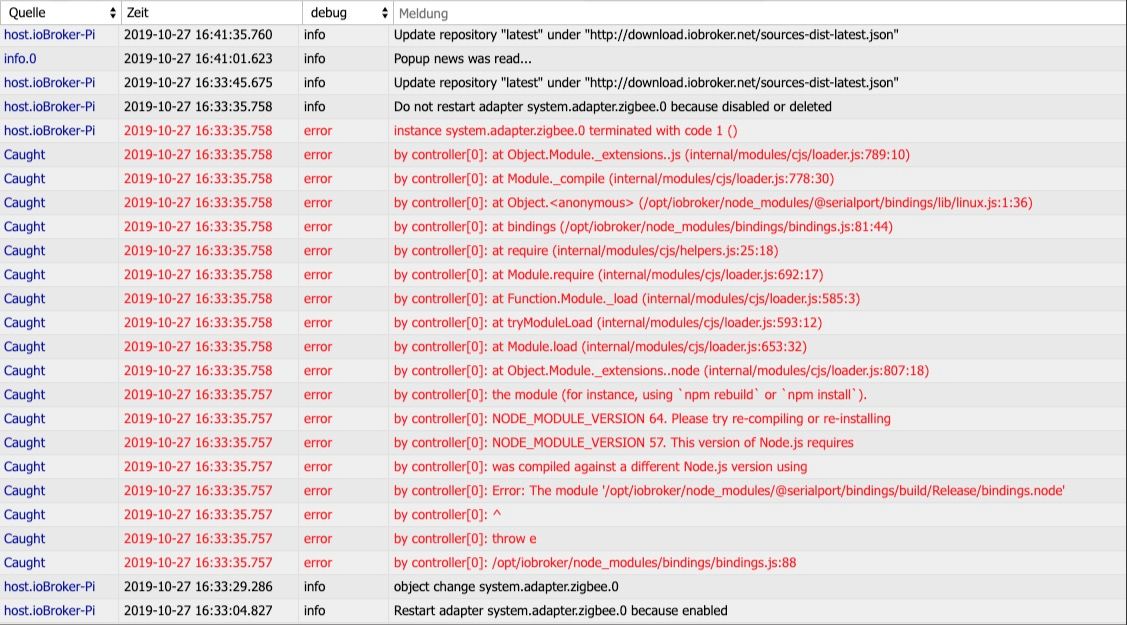Select error line about bindings.node module
The height and width of the screenshot is (625, 1127).
tap(730, 491)
